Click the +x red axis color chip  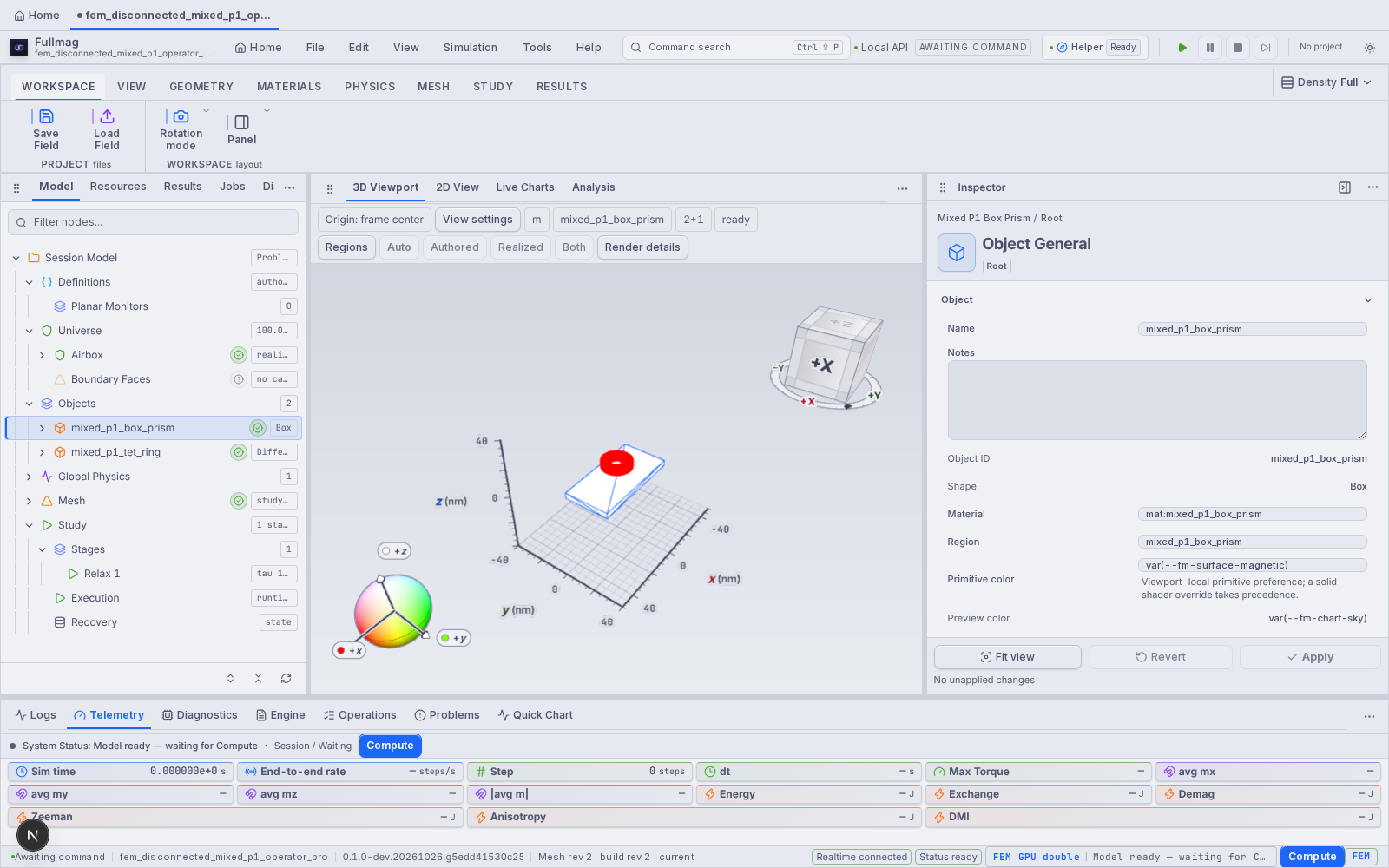pyautogui.click(x=349, y=650)
